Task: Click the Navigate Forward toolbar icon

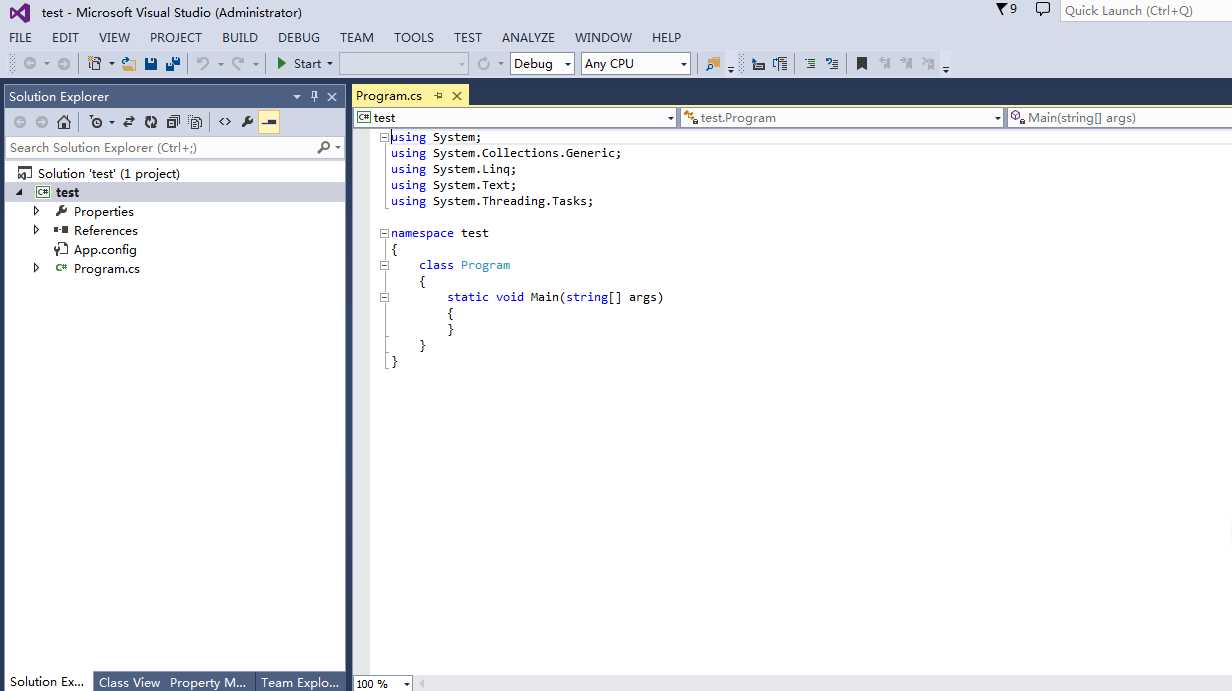Action: point(64,63)
